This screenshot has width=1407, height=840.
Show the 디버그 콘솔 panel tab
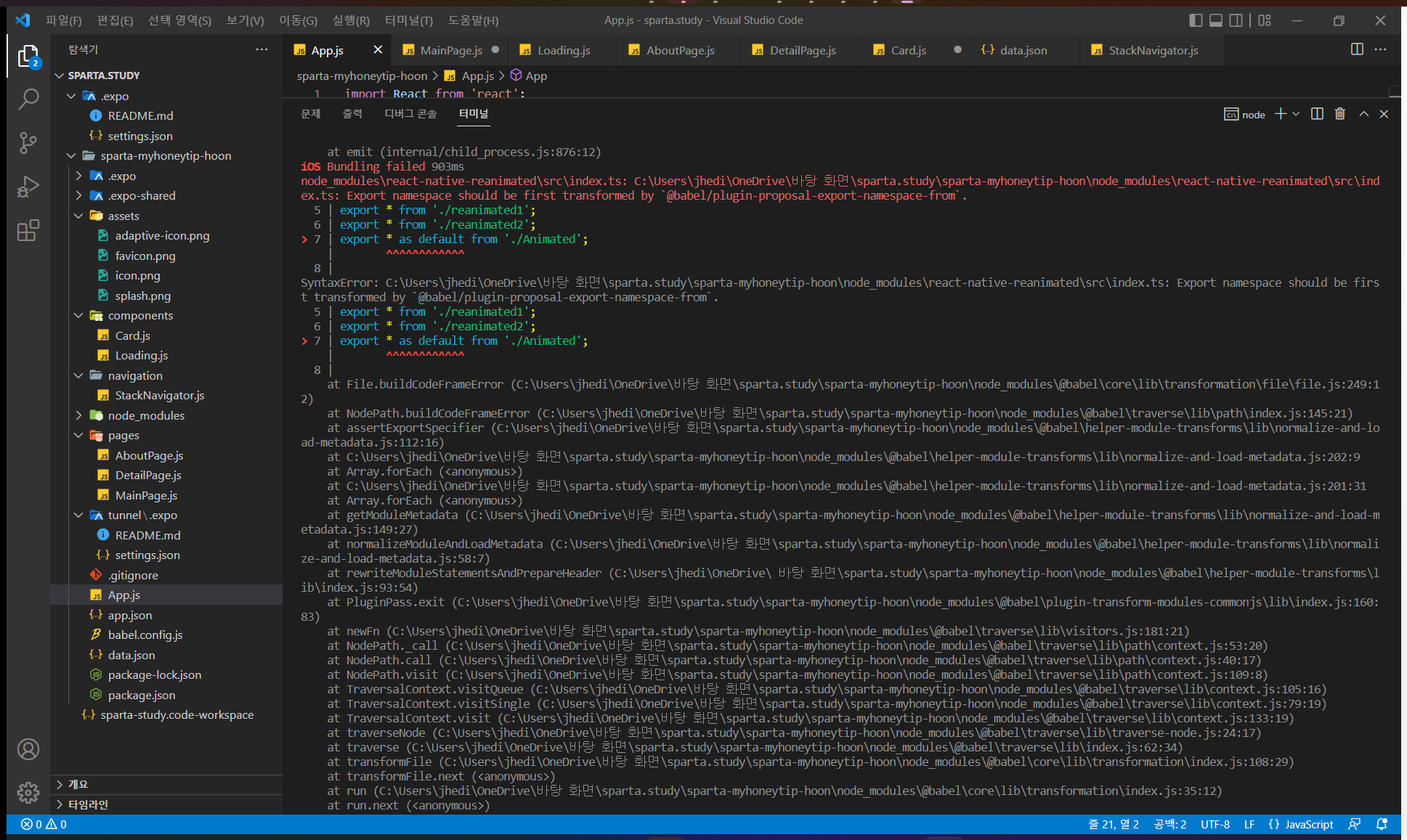pos(410,114)
